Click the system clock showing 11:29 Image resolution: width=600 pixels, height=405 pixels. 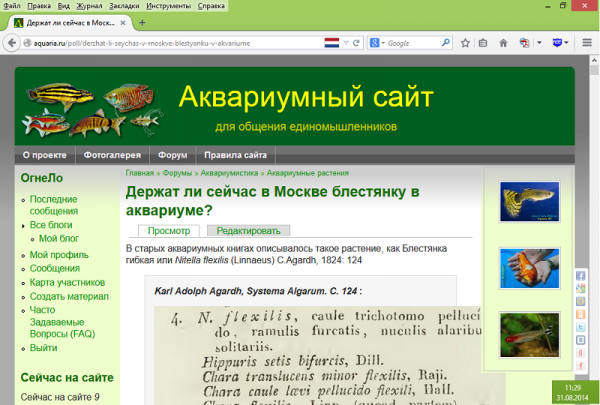pos(572,388)
